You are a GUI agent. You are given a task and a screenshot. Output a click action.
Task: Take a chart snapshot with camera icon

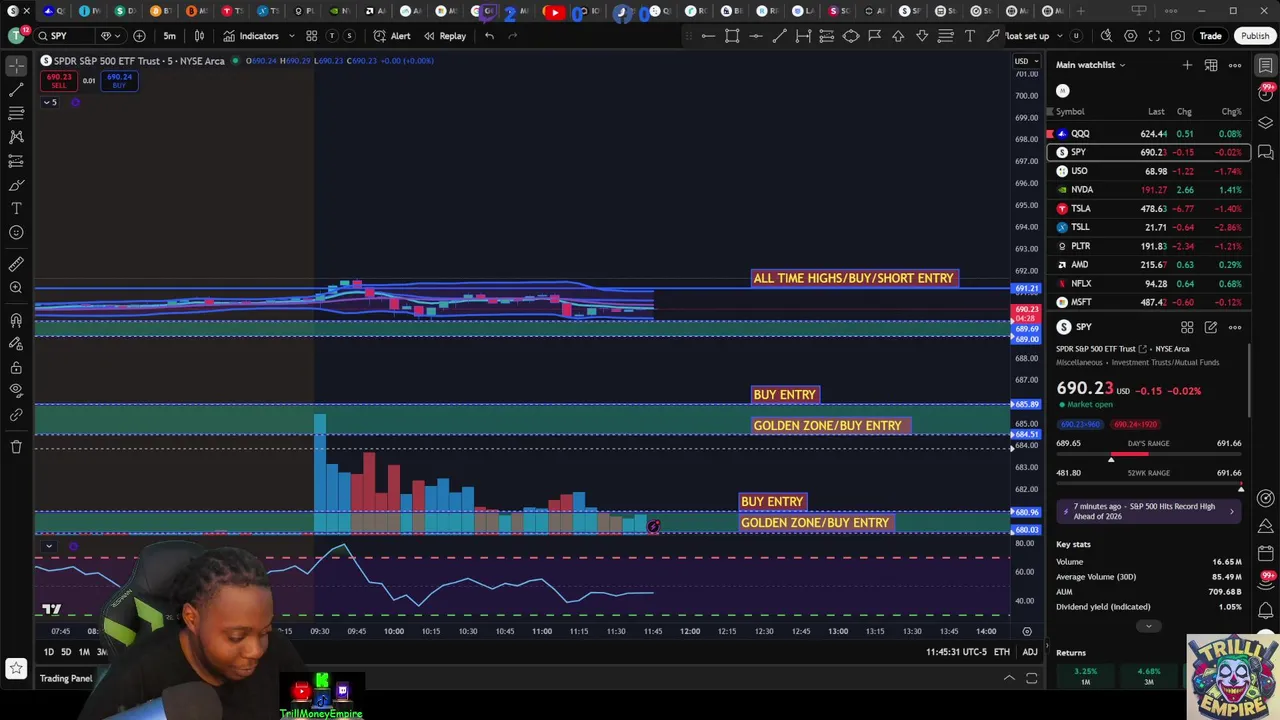point(1178,36)
